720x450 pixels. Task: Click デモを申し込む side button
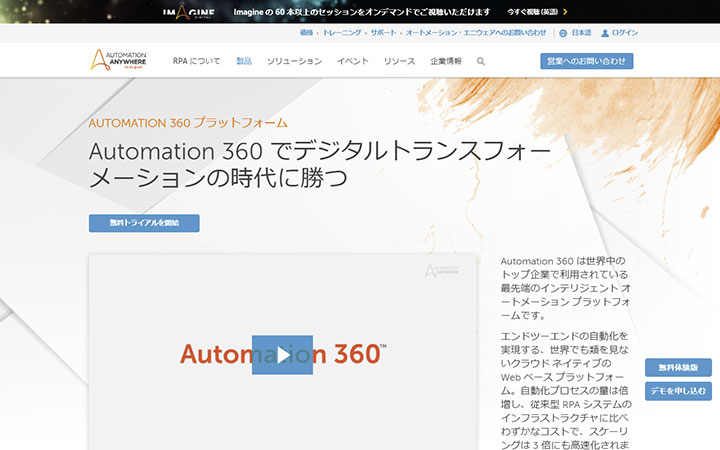tap(678, 391)
